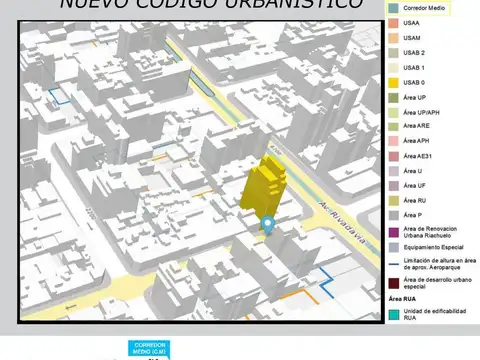Click the Área UP/APH legend swatch

pos(394,112)
